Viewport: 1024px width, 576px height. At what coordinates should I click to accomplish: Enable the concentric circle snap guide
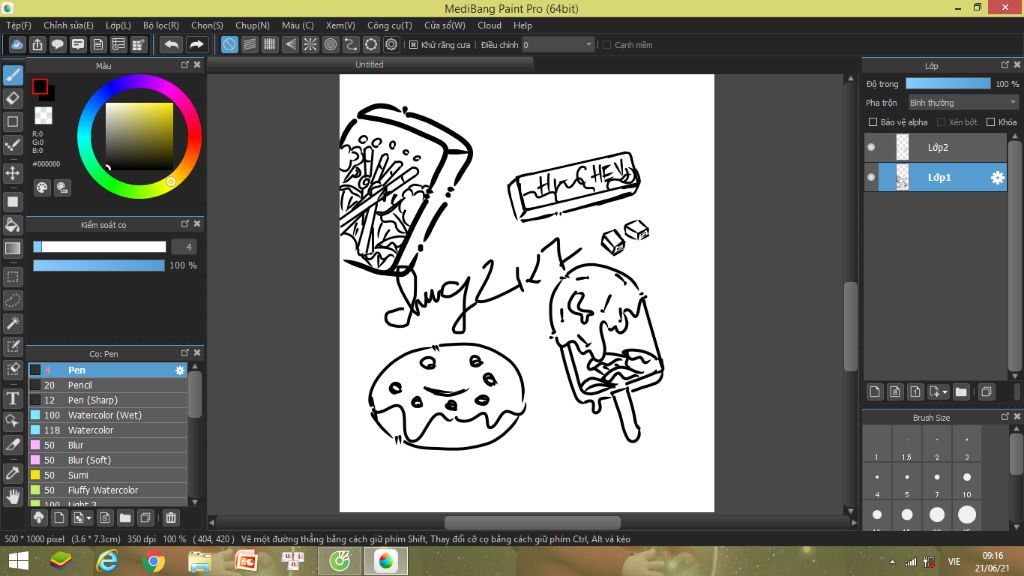point(330,44)
